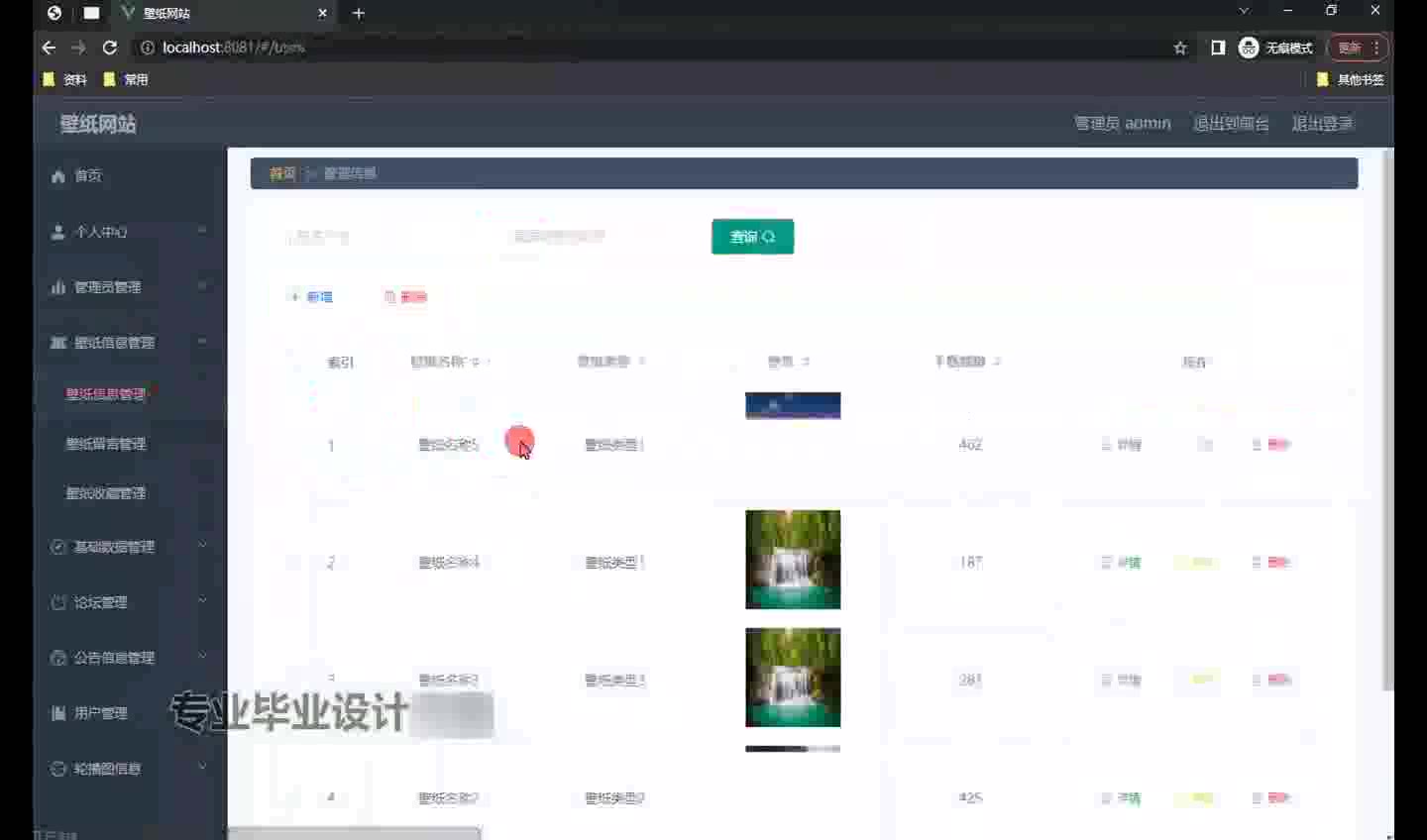Expand the 公告信息管理 chevron

pyautogui.click(x=202, y=657)
